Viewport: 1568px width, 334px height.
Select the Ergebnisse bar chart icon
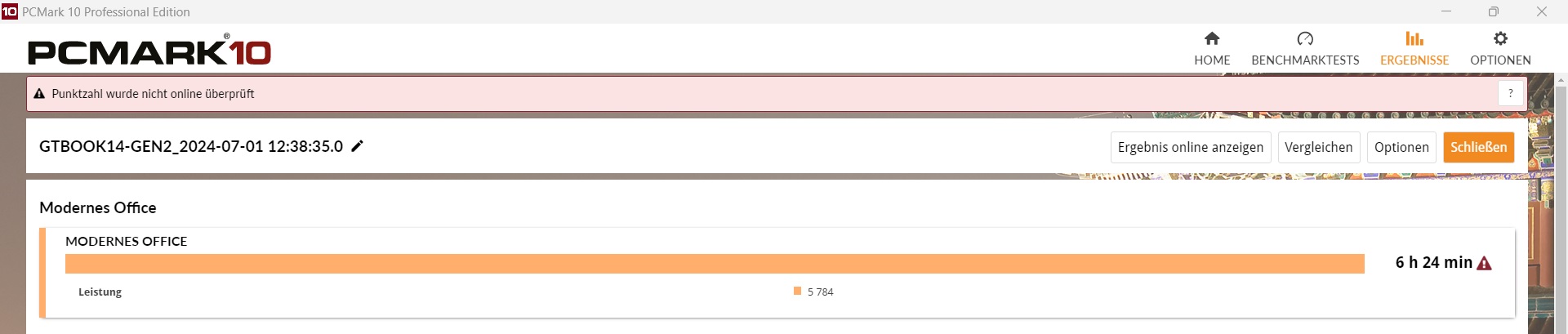pyautogui.click(x=1414, y=38)
